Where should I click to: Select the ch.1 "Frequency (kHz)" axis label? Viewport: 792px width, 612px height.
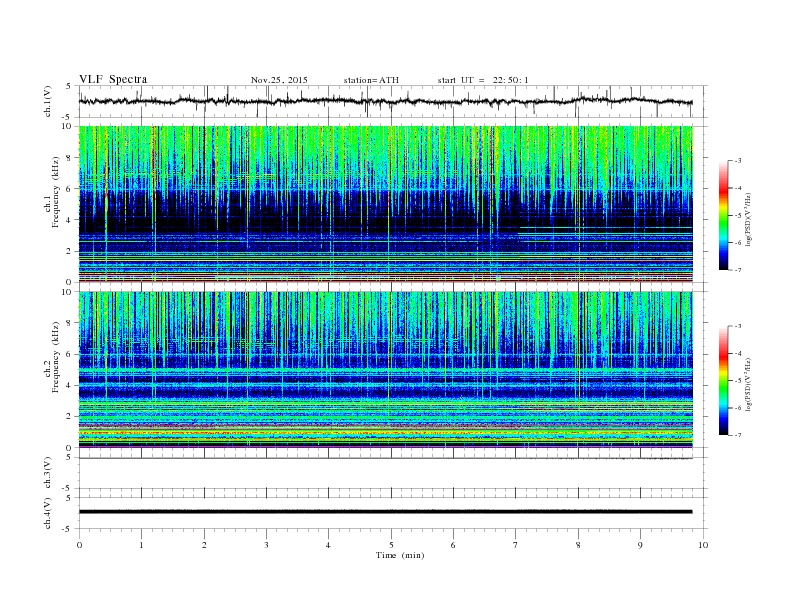56,192
